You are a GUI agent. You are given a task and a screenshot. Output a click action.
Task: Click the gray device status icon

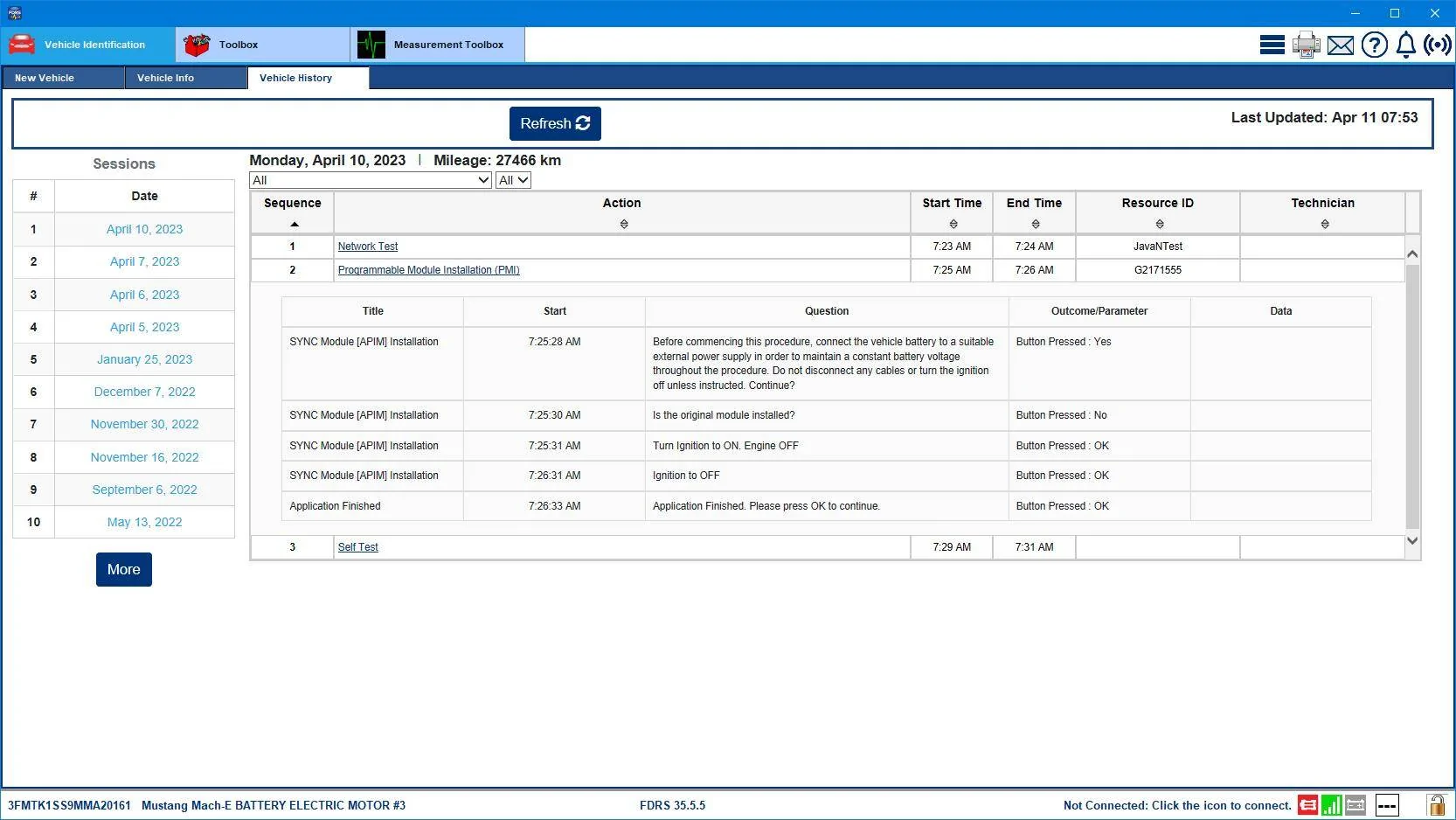pyautogui.click(x=1355, y=805)
